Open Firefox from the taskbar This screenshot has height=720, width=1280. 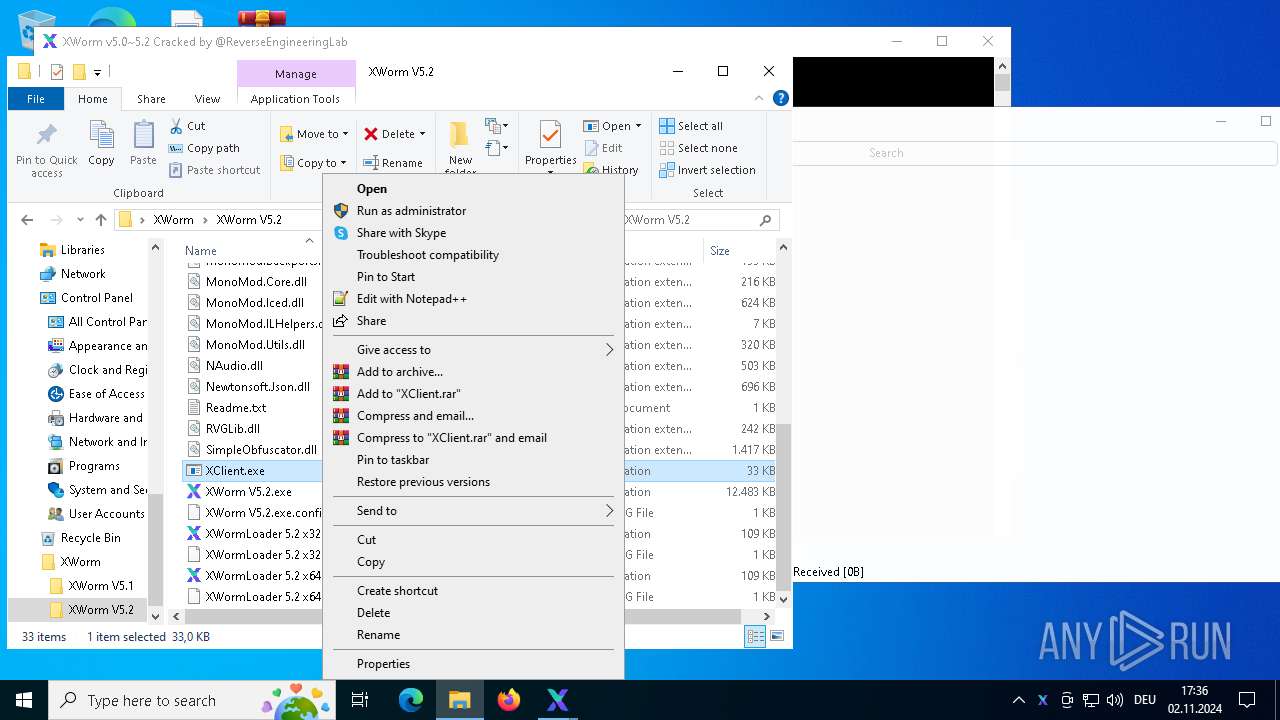[x=509, y=700]
